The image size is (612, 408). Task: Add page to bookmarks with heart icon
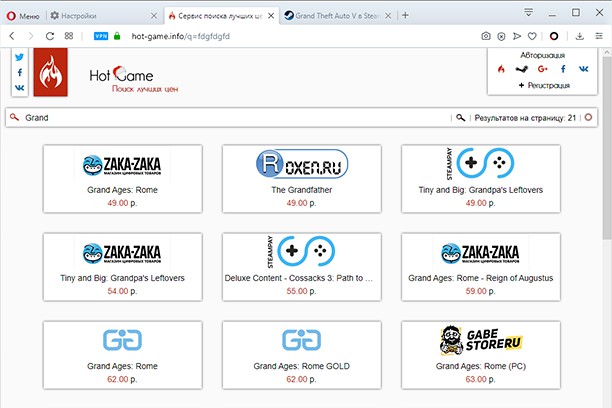pos(531,36)
